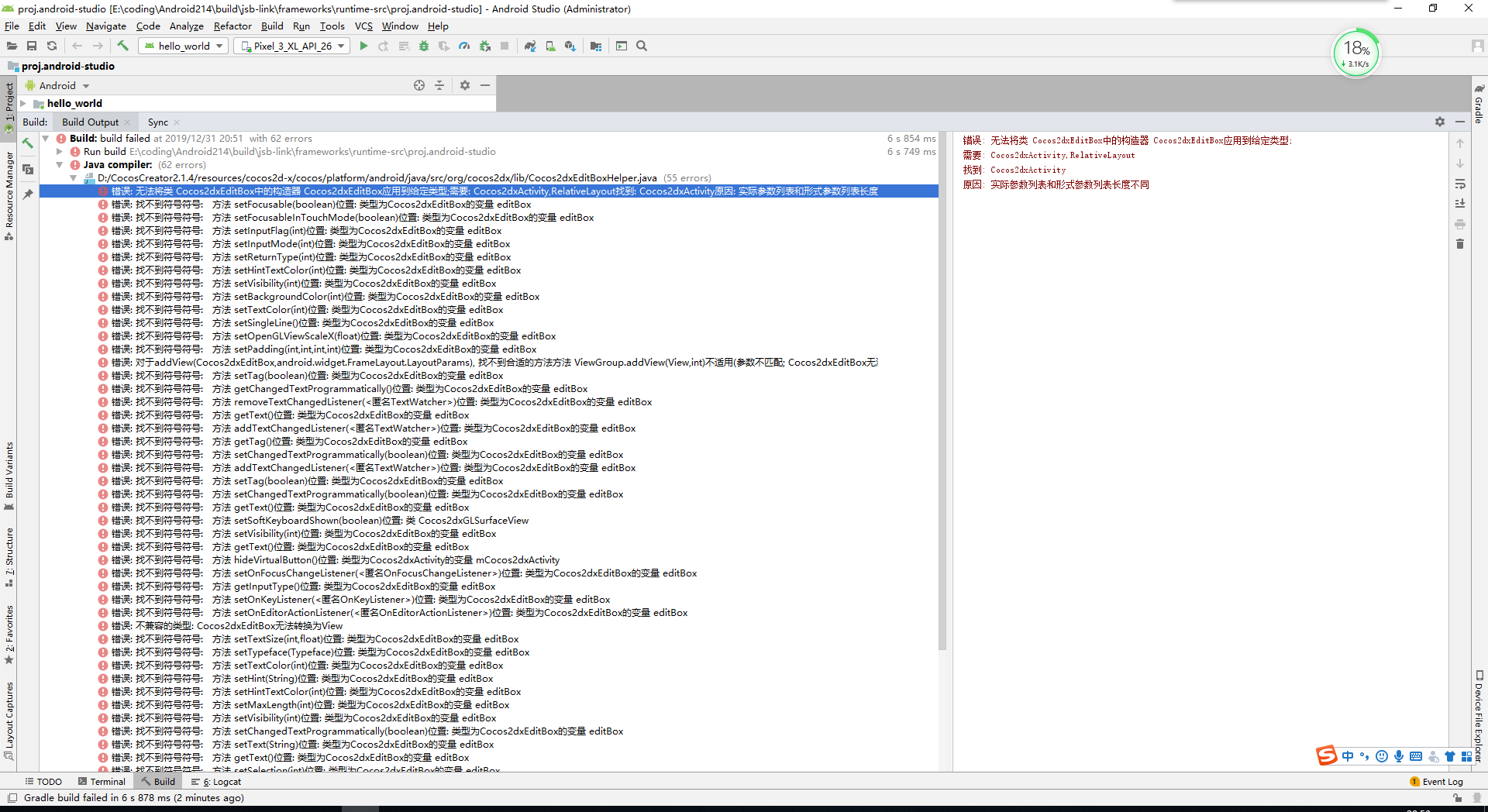Viewport: 1488px width, 812px height.
Task: Select the highlighted Cocos2dxEditBox constructor error row
Action: (x=488, y=191)
